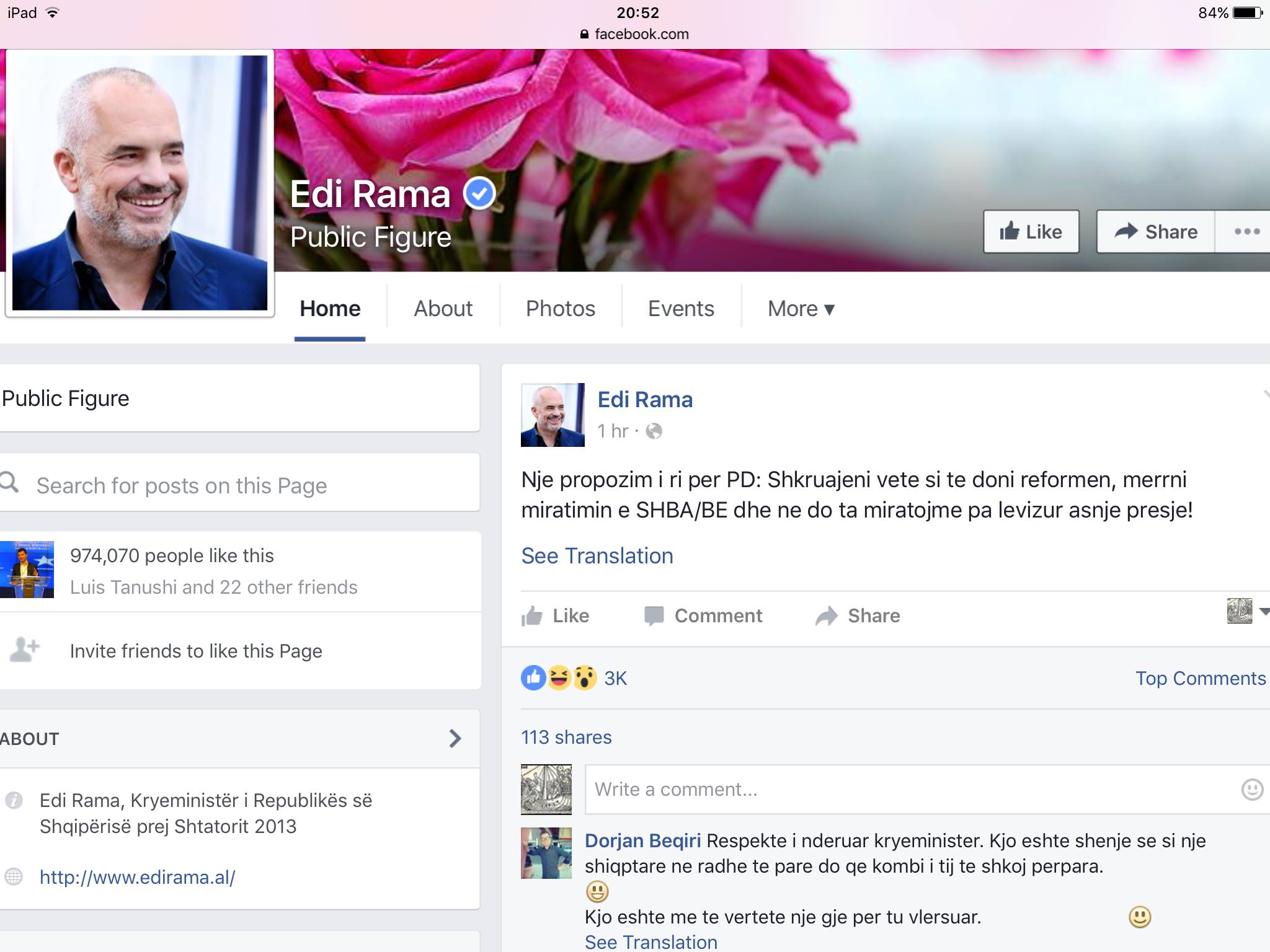
Task: Click the magnifier search icon
Action: pyautogui.click(x=9, y=482)
